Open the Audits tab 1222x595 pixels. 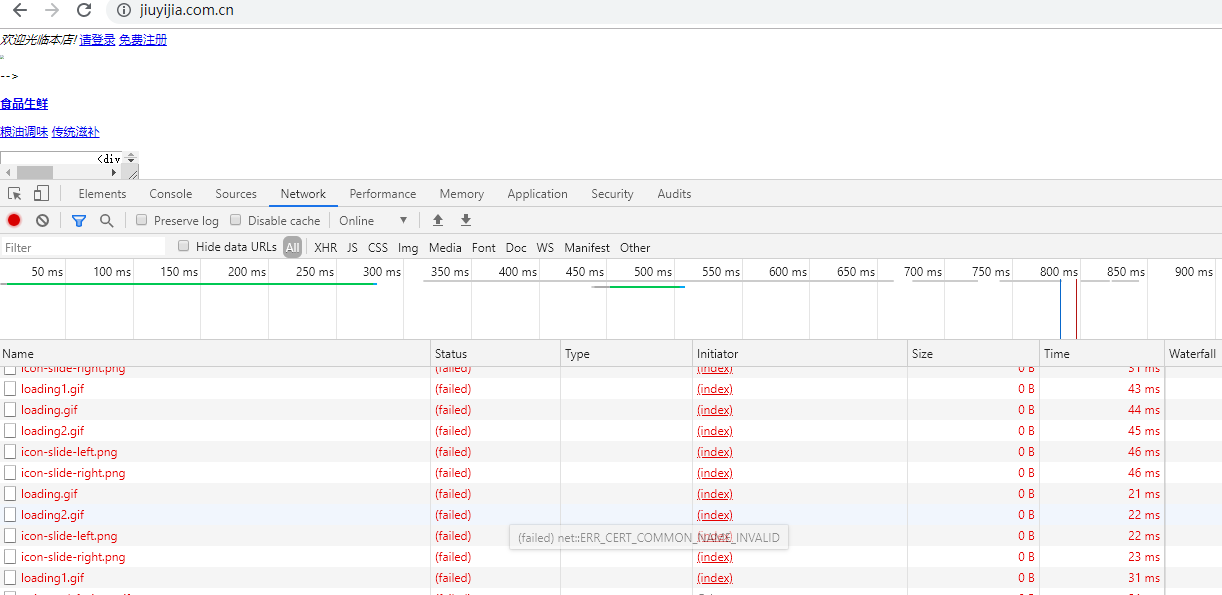(674, 194)
